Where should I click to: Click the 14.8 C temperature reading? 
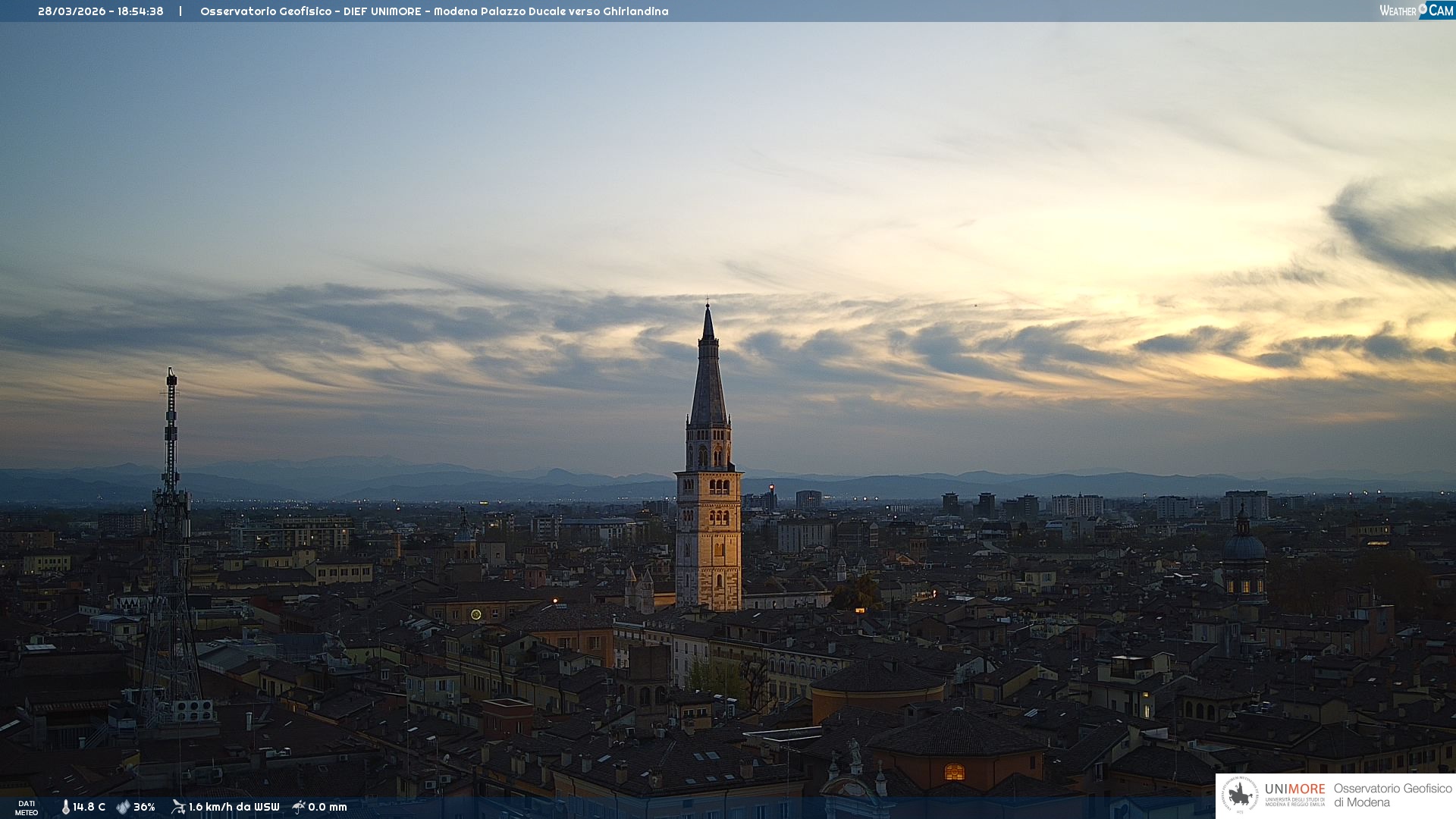89,807
